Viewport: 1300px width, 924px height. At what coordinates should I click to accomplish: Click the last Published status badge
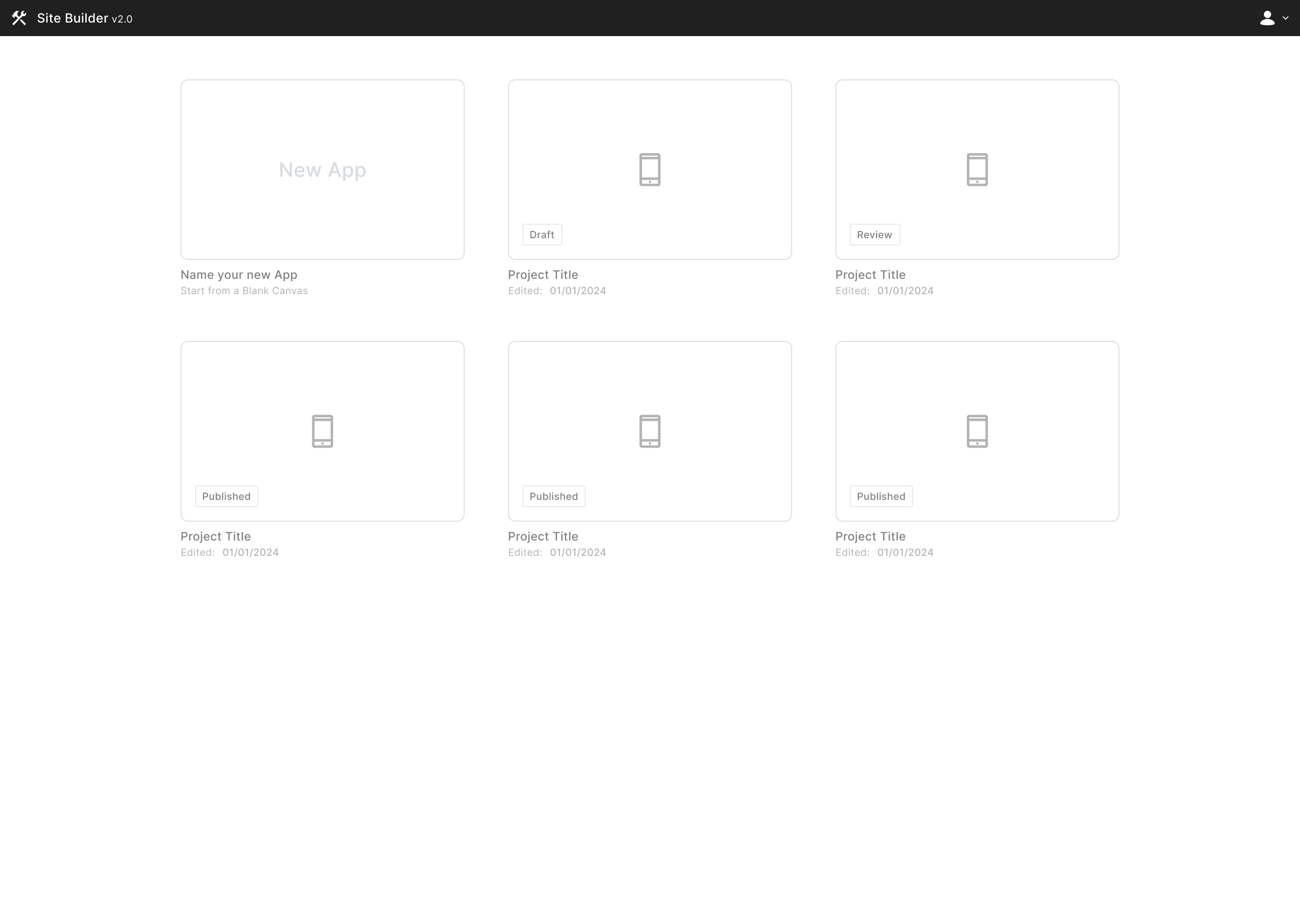click(881, 496)
